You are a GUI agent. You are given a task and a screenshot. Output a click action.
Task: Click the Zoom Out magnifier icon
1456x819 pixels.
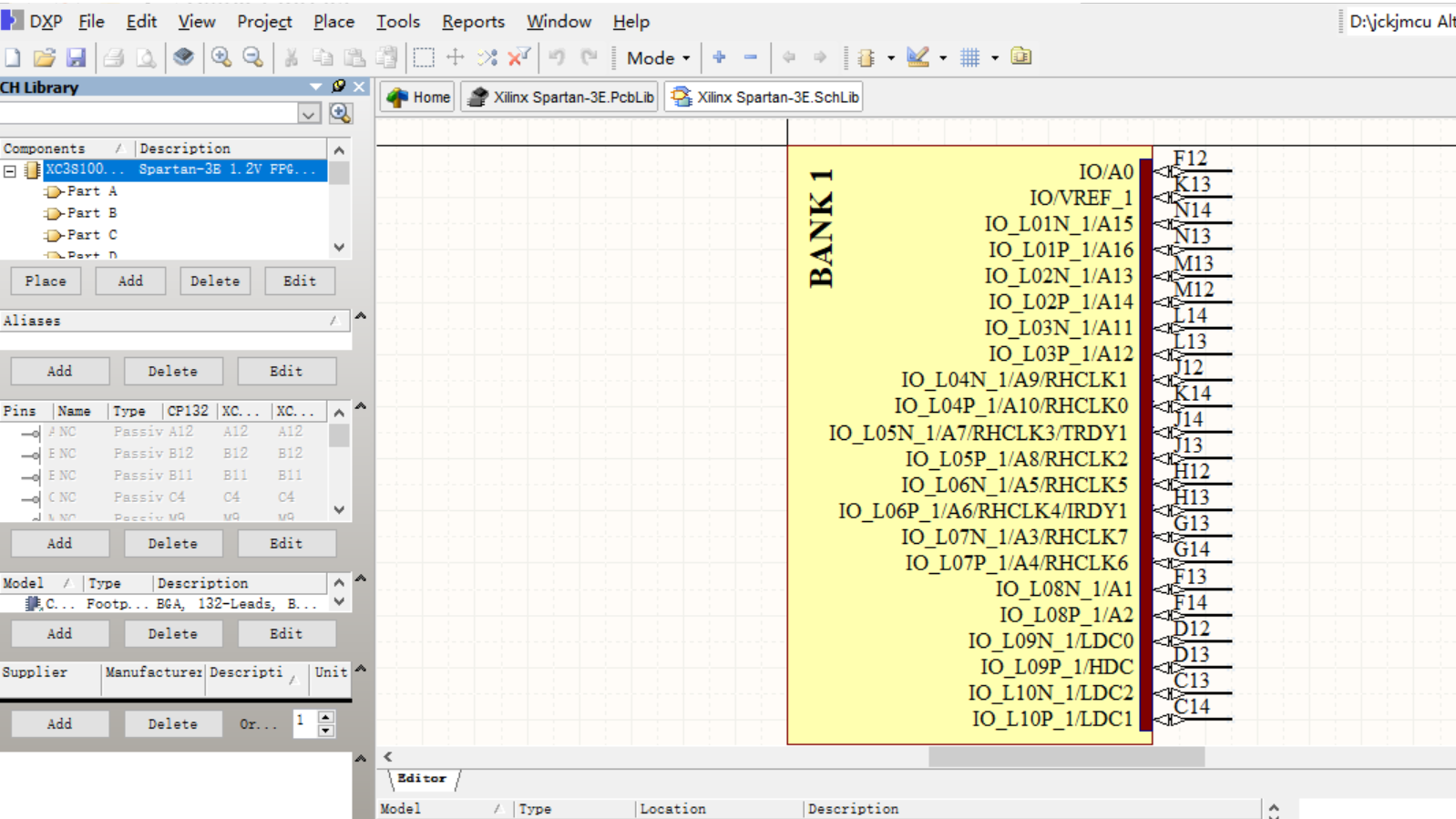click(253, 57)
